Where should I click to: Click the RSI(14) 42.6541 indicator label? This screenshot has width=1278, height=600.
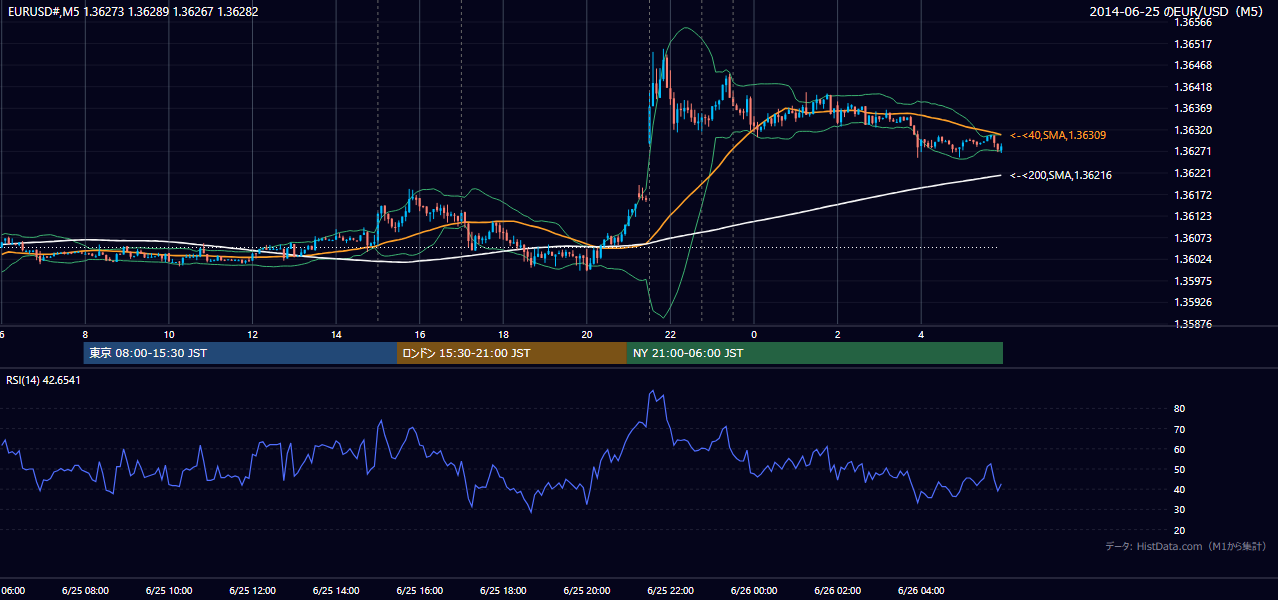click(43, 381)
